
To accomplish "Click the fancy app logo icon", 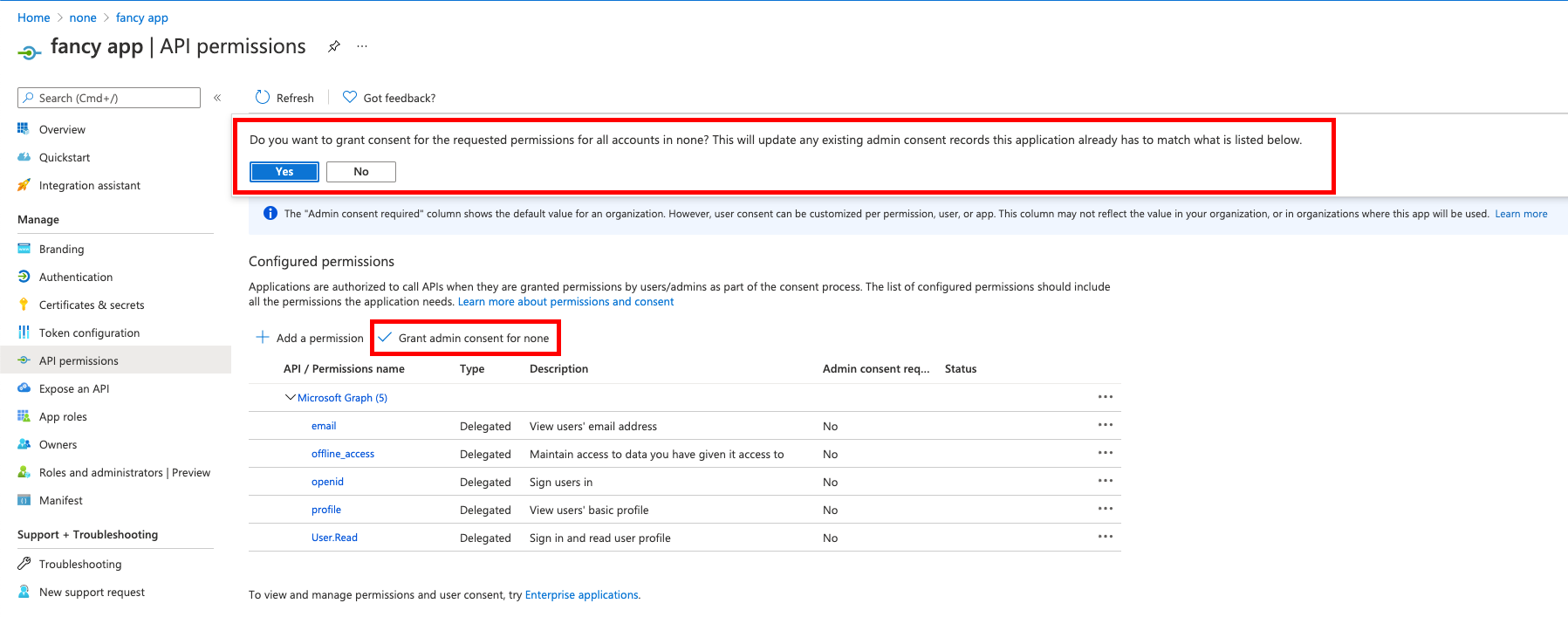I will click(29, 52).
